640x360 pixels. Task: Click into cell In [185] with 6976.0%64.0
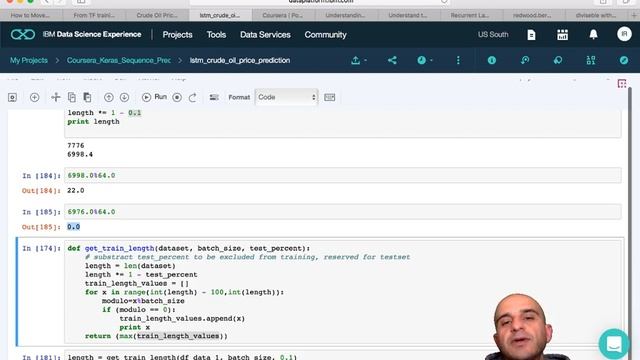[x=342, y=212]
